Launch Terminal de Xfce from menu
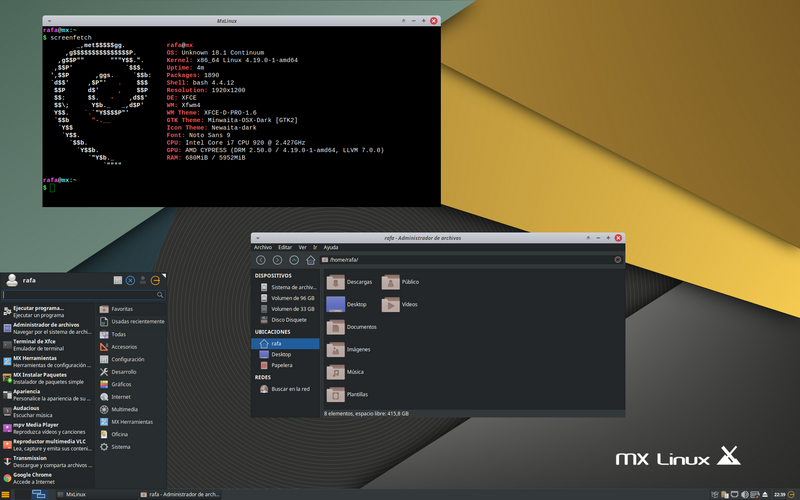 pyautogui.click(x=47, y=345)
